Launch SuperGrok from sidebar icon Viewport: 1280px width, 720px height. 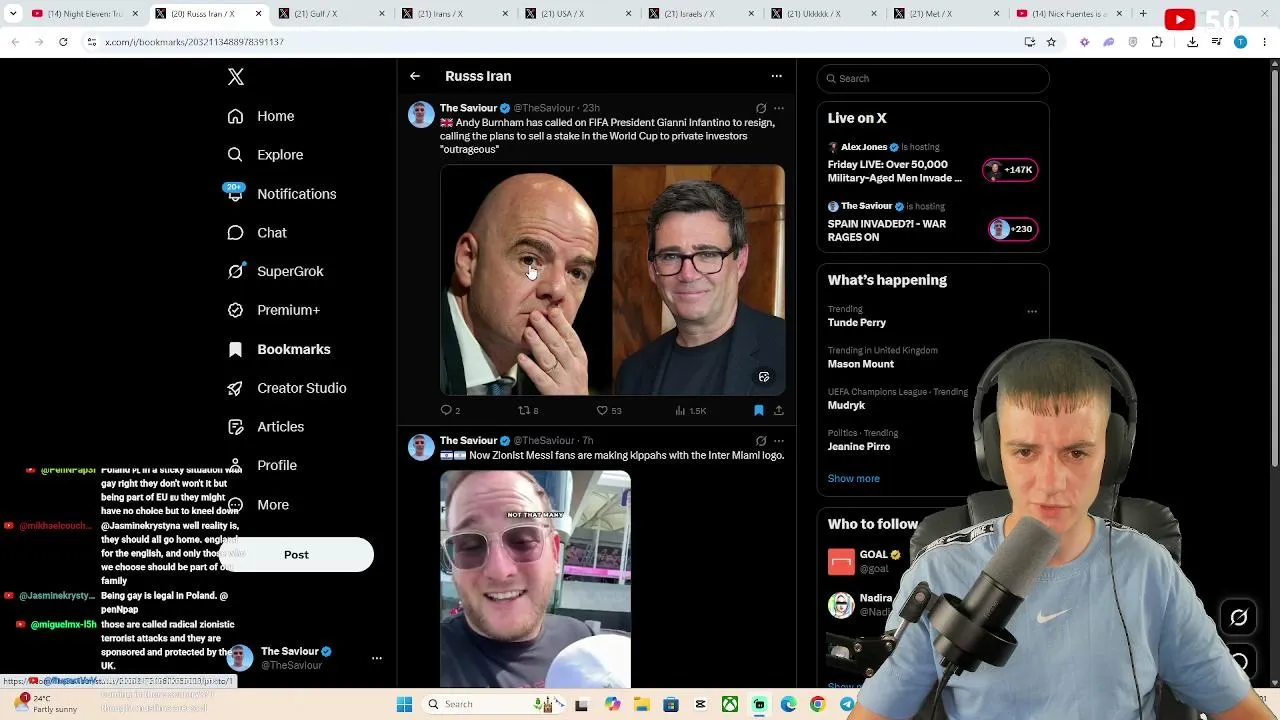[235, 271]
